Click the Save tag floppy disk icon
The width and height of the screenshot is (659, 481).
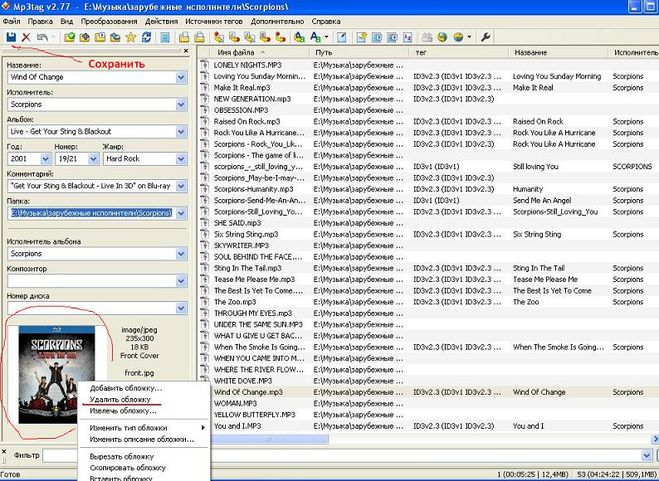(10, 37)
